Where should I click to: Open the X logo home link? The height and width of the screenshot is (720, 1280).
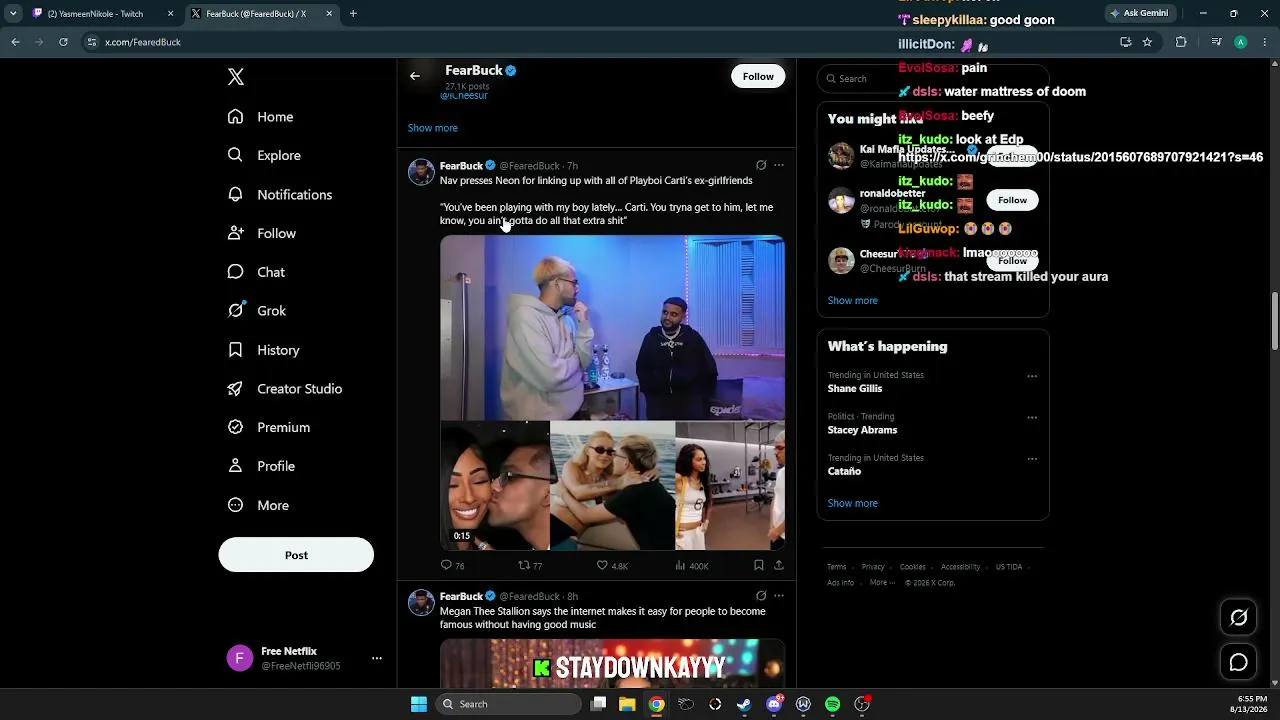coord(236,77)
